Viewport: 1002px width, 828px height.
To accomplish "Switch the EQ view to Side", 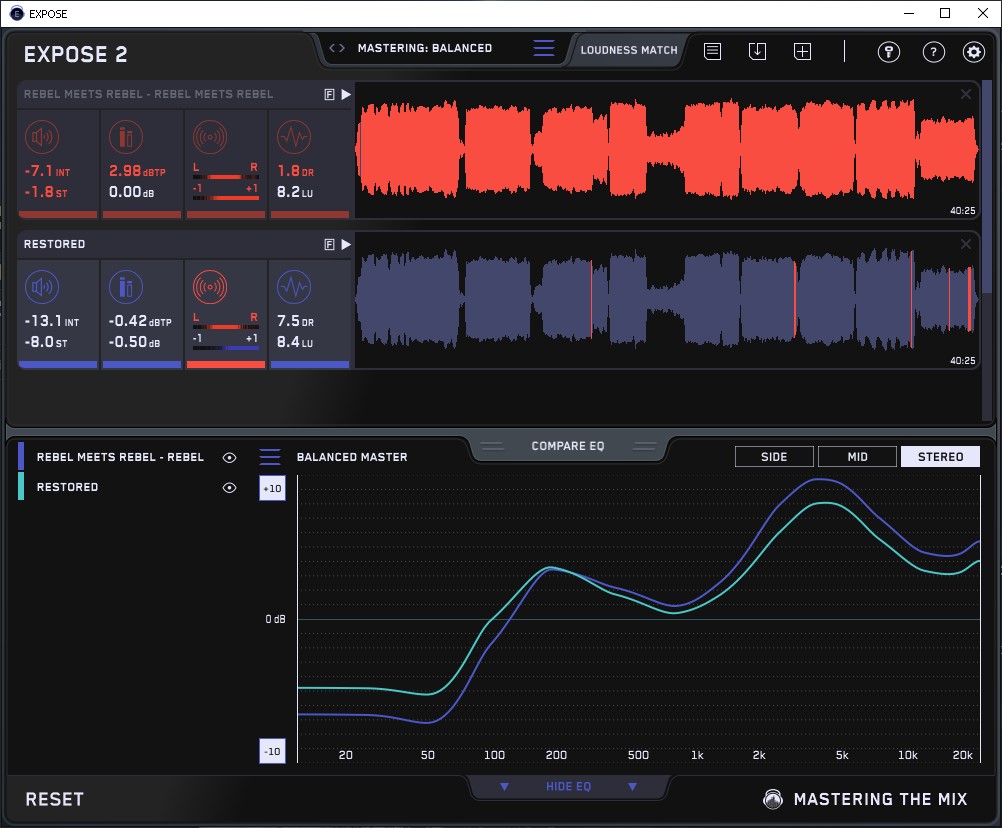I will pos(774,457).
